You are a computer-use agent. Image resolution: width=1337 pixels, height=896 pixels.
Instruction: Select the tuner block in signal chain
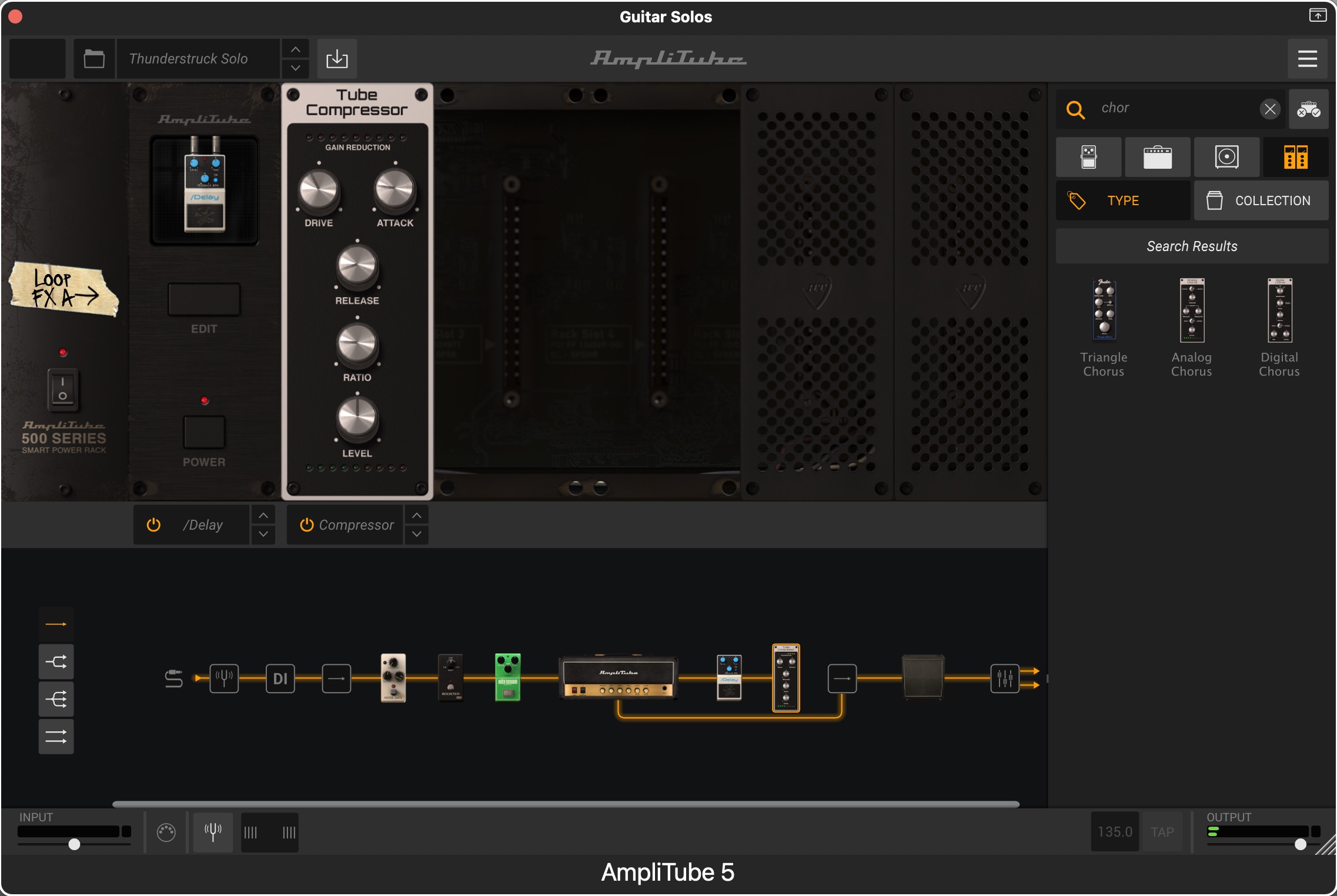point(224,678)
